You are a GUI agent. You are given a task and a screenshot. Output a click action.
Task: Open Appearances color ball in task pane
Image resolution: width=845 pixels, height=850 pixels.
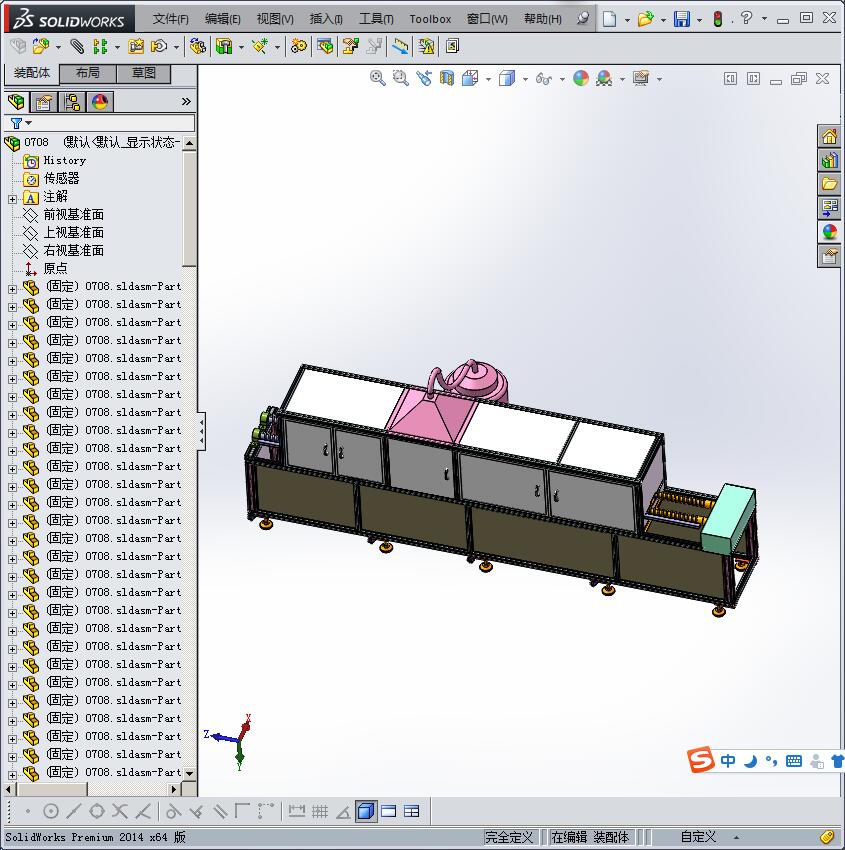(x=829, y=231)
